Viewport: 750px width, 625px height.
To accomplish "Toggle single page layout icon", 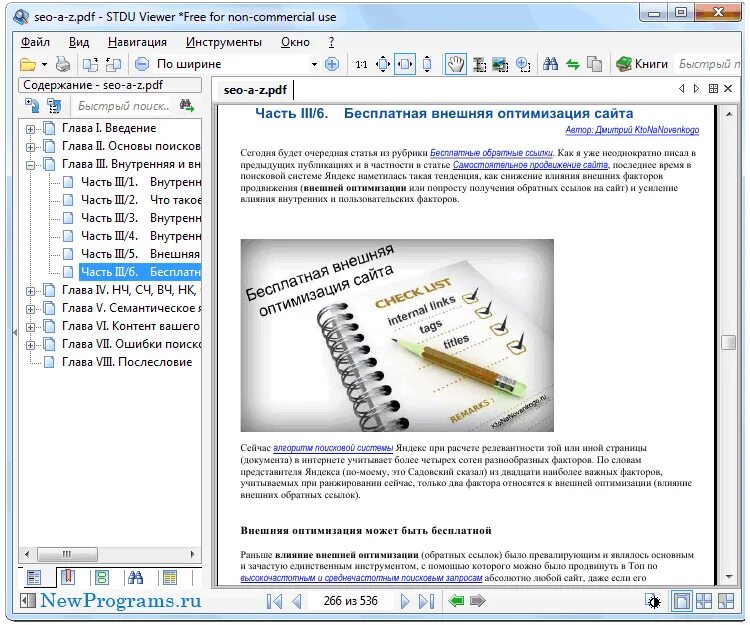I will (x=681, y=601).
